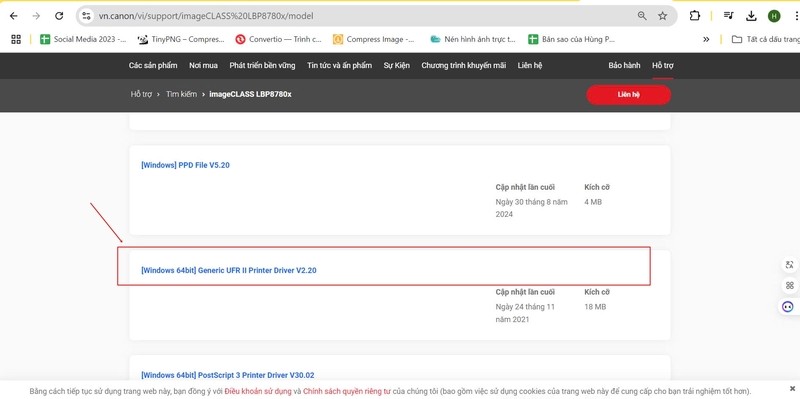Open Compress Image bookmark
The image size is (800, 399).
[x=374, y=39]
